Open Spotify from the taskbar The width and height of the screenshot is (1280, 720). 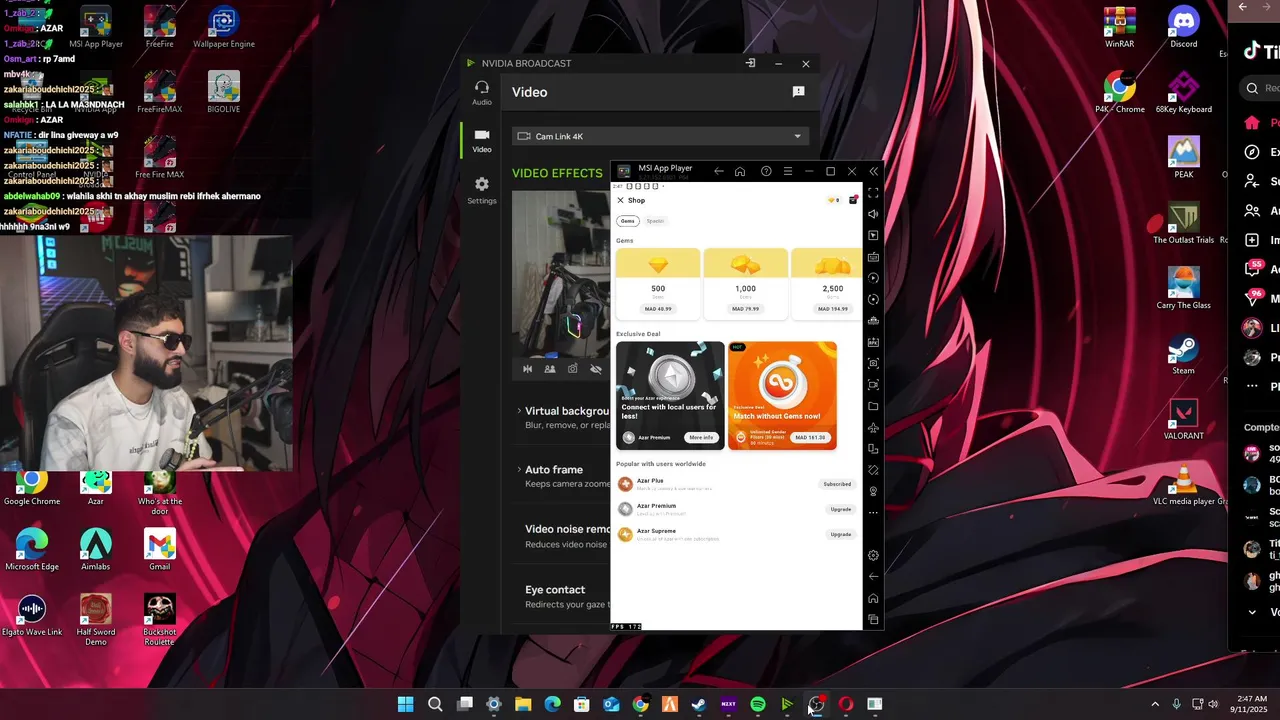coord(758,704)
